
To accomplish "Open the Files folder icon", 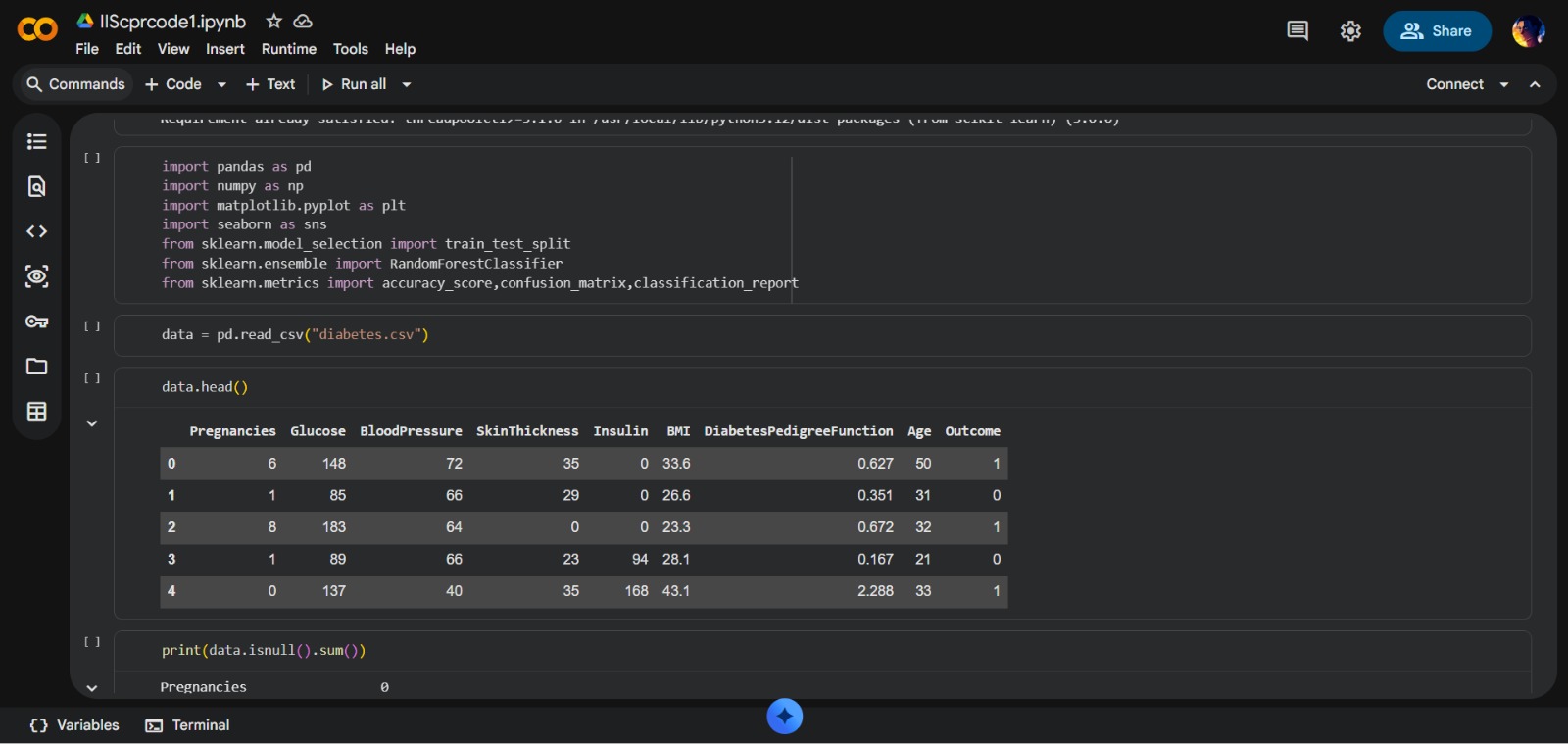I will 36,367.
